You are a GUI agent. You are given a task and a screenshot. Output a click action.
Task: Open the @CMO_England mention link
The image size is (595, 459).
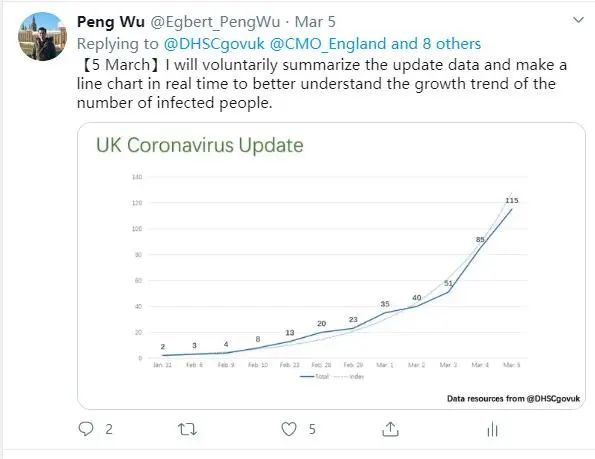tap(328, 44)
